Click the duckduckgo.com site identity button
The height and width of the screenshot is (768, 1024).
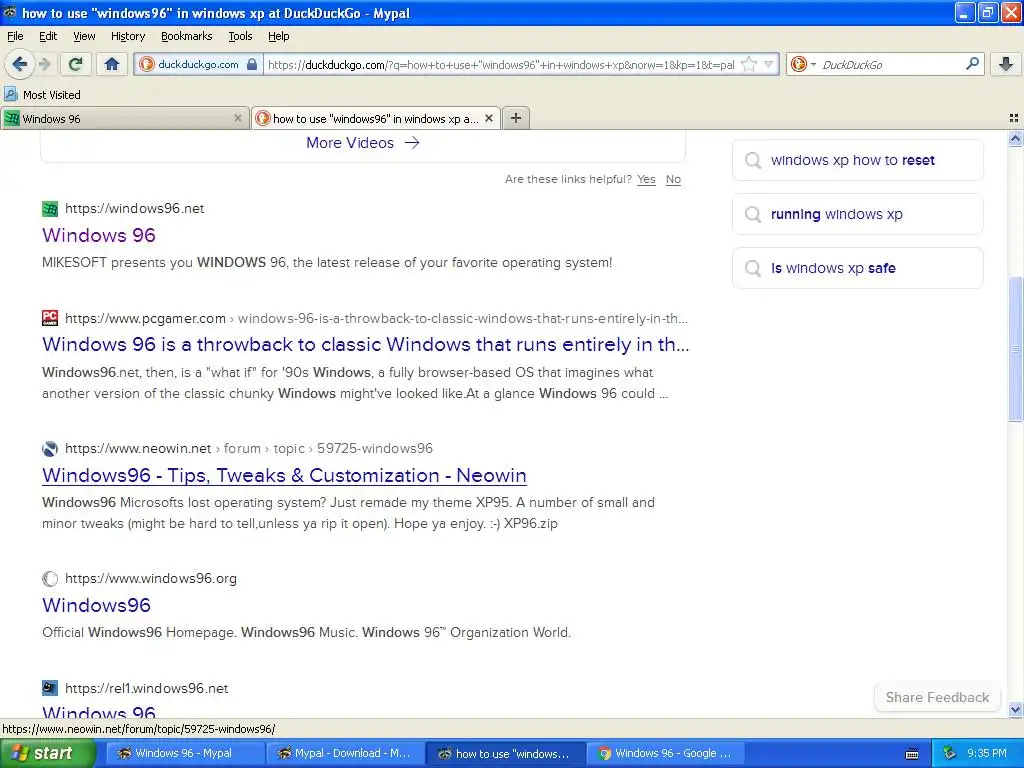198,64
